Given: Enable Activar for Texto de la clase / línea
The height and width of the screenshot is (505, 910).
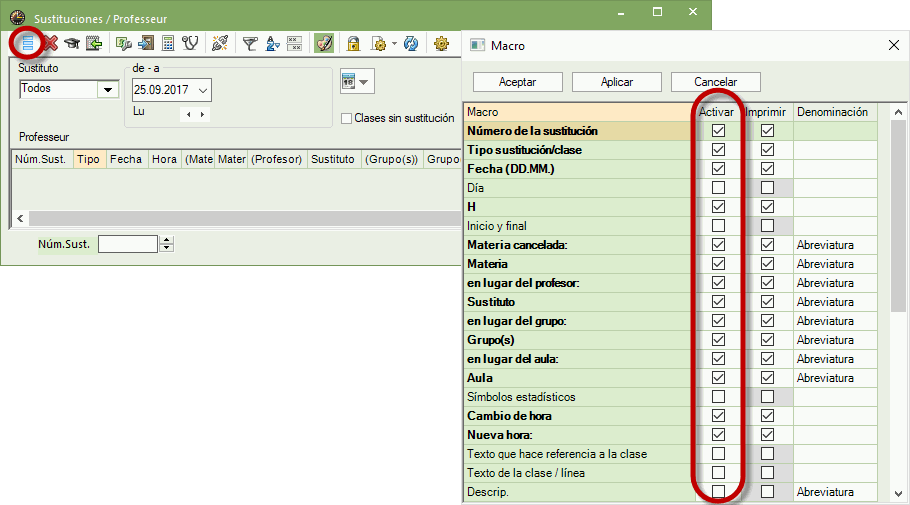Looking at the screenshot, I should [x=718, y=472].
